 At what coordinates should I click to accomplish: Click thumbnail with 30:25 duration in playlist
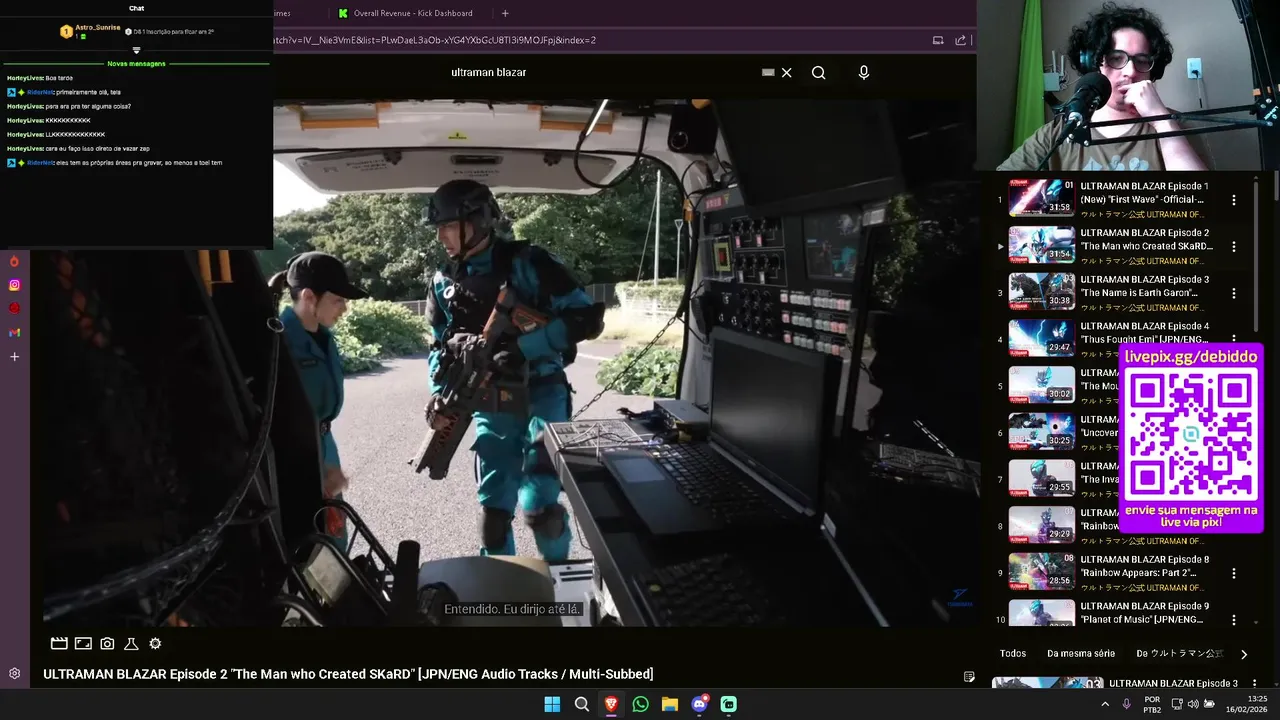pyautogui.click(x=1041, y=431)
